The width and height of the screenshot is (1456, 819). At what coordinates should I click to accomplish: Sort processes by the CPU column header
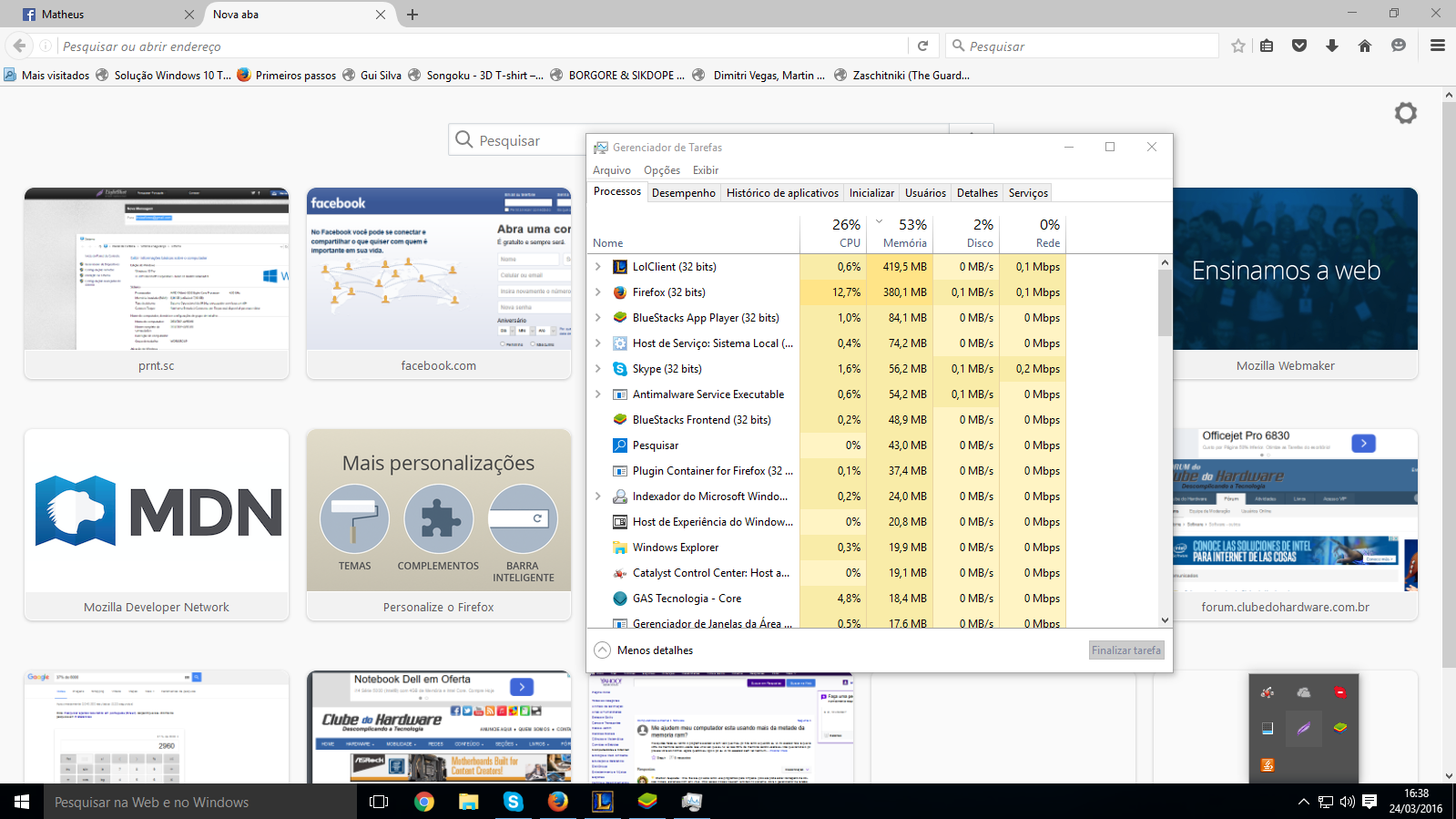[833, 233]
